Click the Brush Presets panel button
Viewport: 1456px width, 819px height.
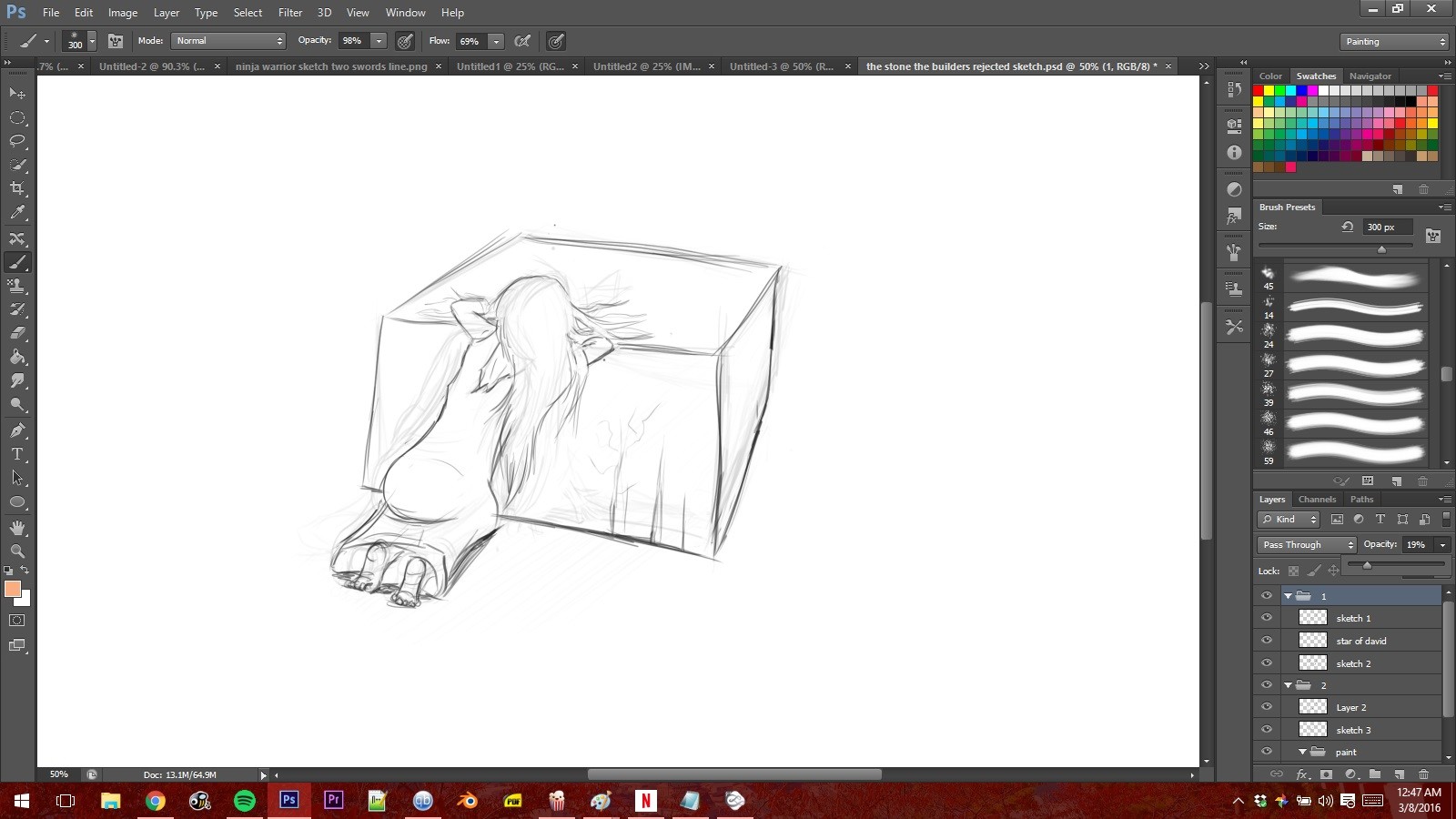pyautogui.click(x=1287, y=207)
